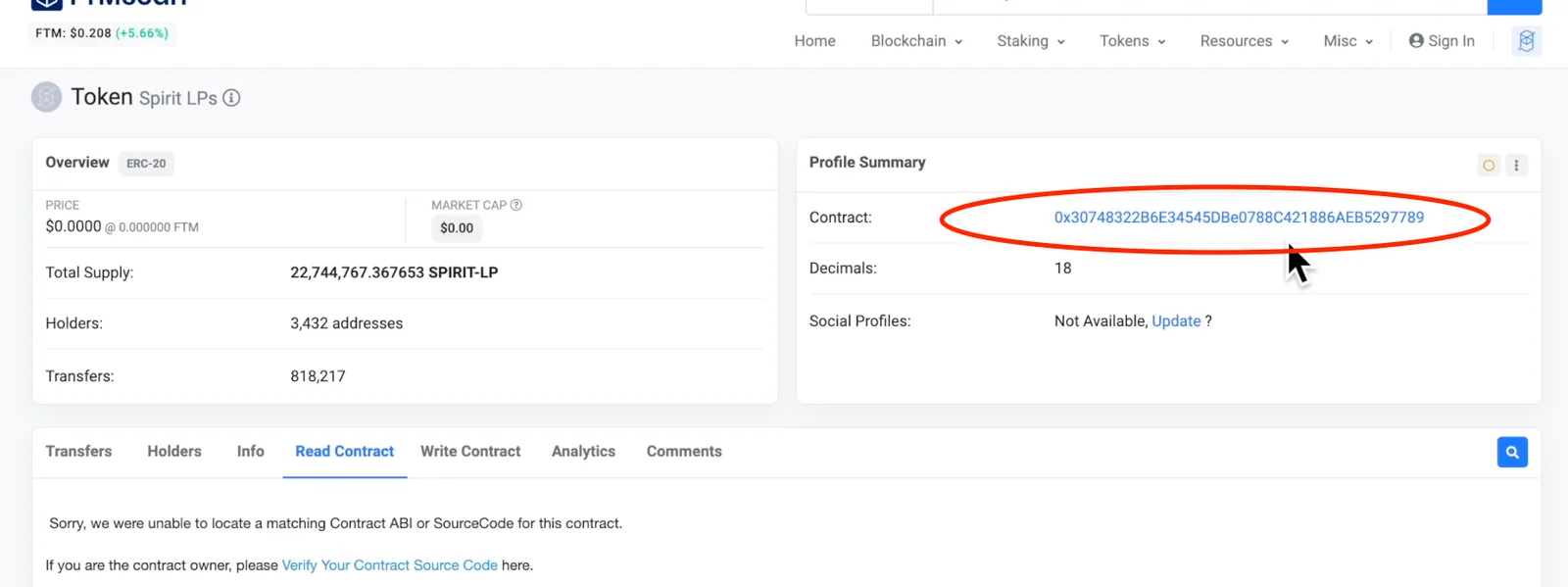This screenshot has height=587, width=1568.
Task: Open the Blockchain dropdown menu
Action: pos(916,41)
